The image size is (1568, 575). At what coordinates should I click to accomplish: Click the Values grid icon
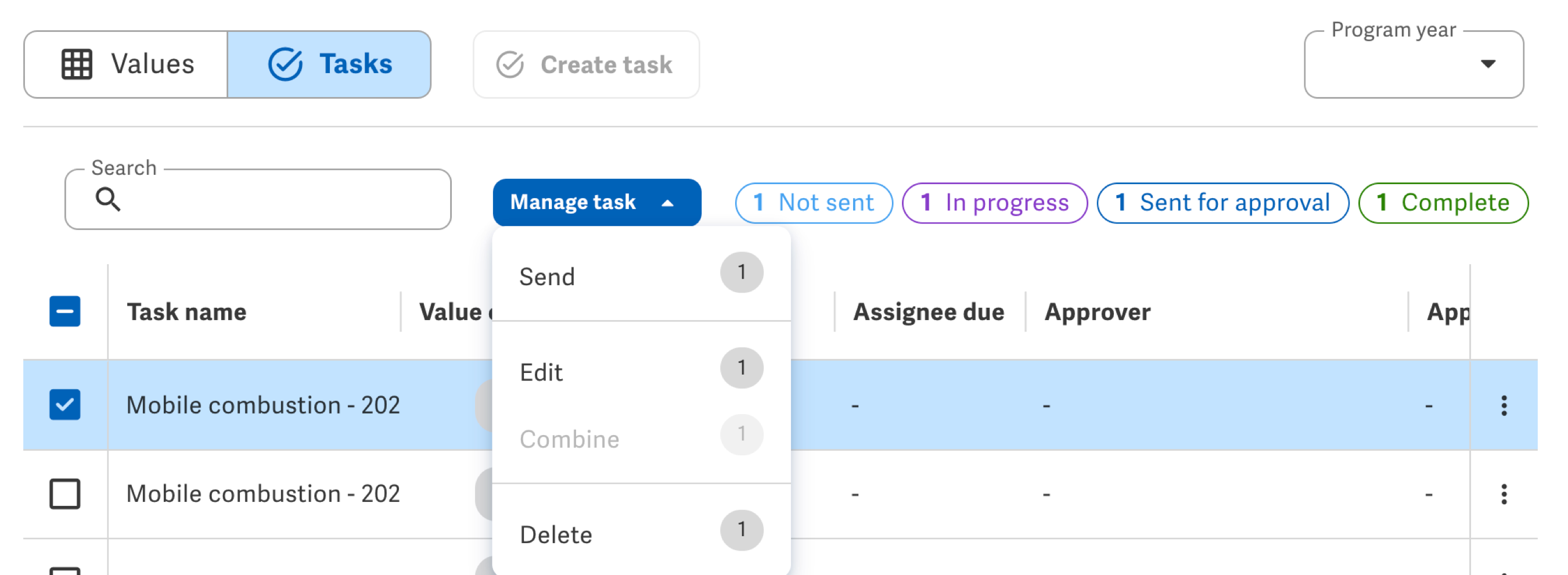[x=77, y=64]
